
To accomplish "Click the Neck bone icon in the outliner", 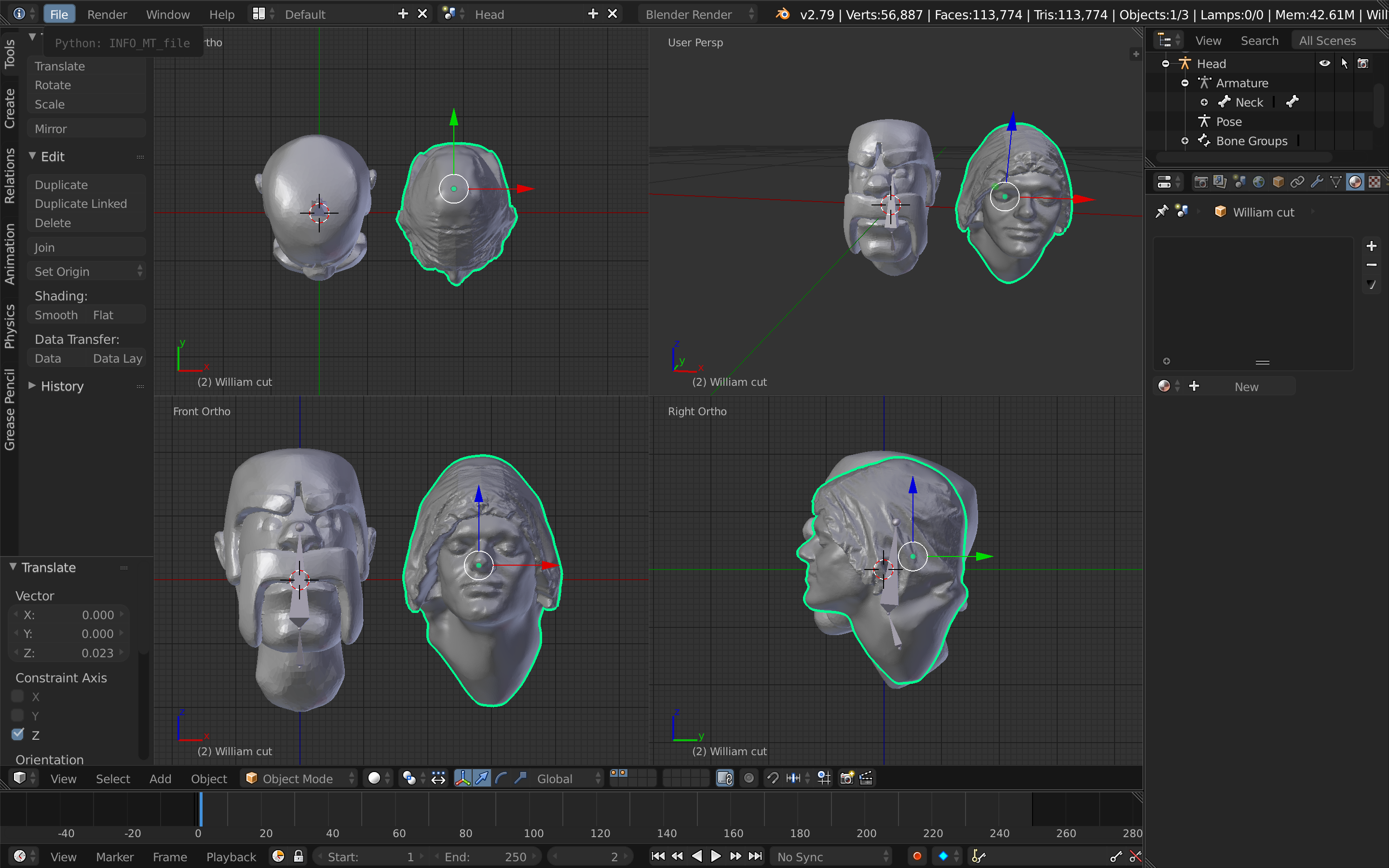I will [x=1224, y=102].
